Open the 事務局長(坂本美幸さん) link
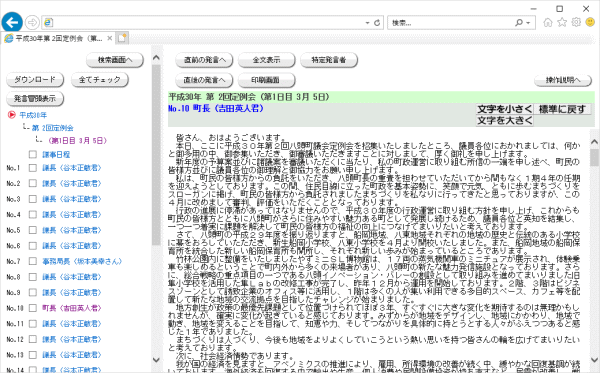The height and width of the screenshot is (373, 600). 82,262
